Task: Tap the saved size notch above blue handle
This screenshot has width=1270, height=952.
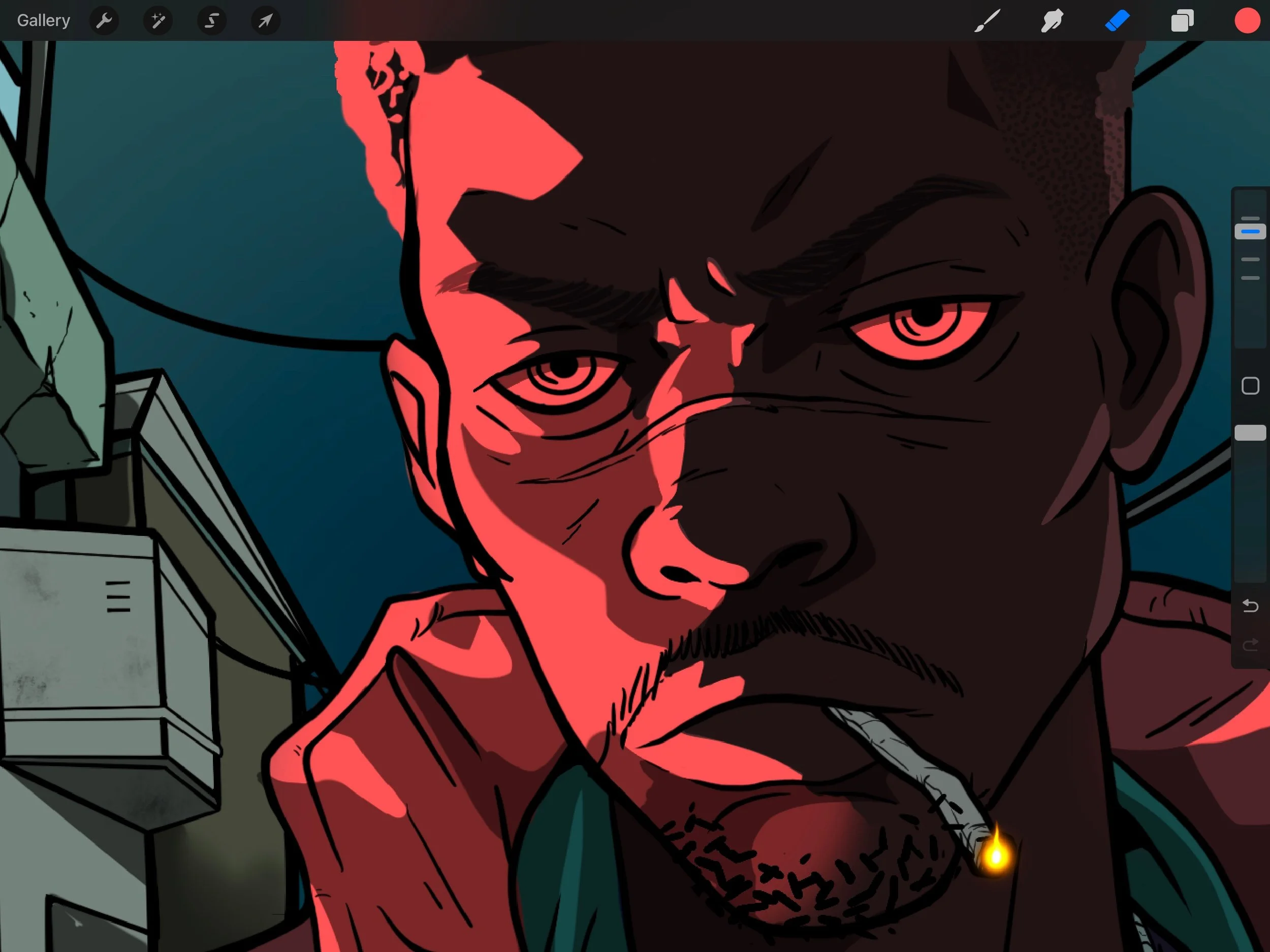Action: point(1250,219)
